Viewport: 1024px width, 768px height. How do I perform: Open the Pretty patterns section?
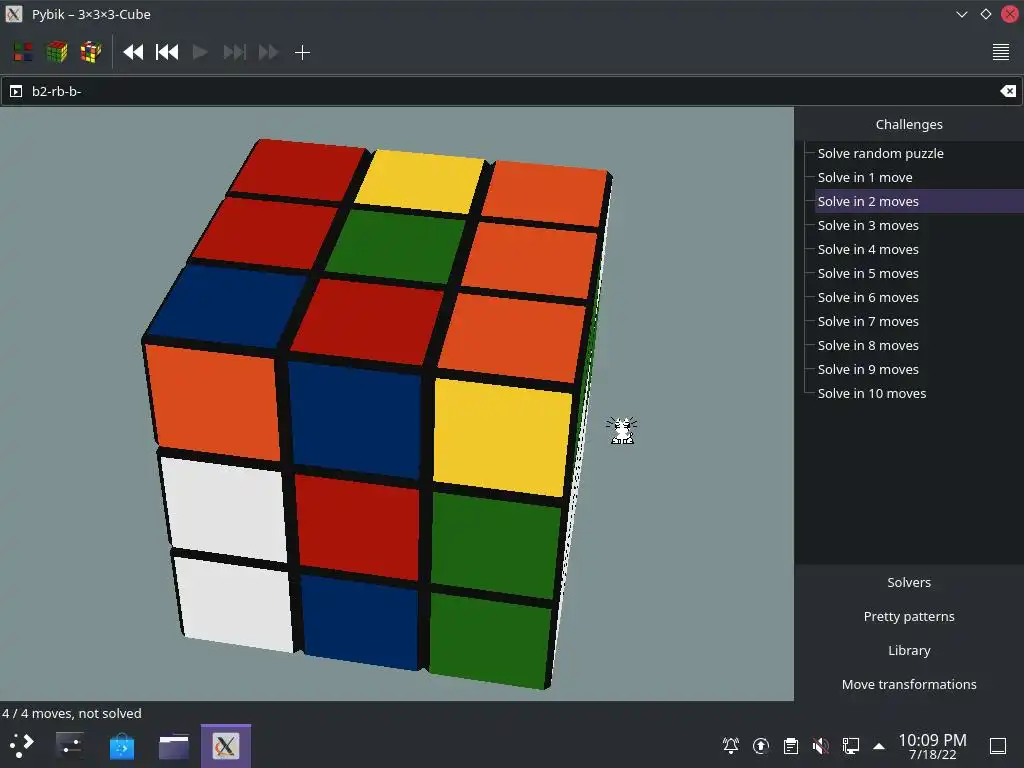click(909, 616)
